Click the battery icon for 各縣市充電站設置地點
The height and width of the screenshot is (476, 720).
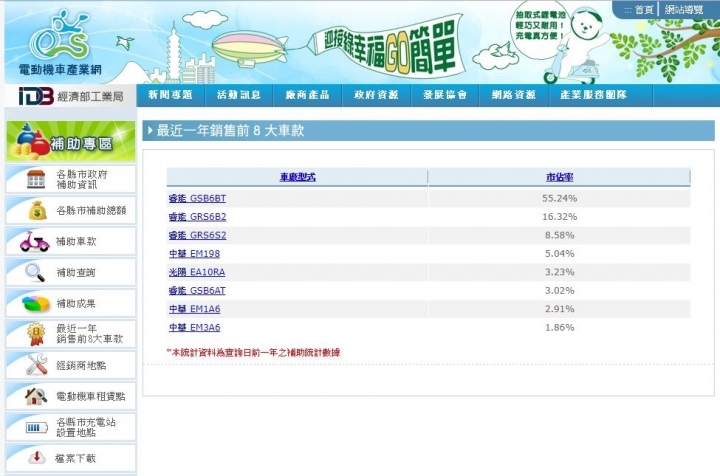[36, 428]
